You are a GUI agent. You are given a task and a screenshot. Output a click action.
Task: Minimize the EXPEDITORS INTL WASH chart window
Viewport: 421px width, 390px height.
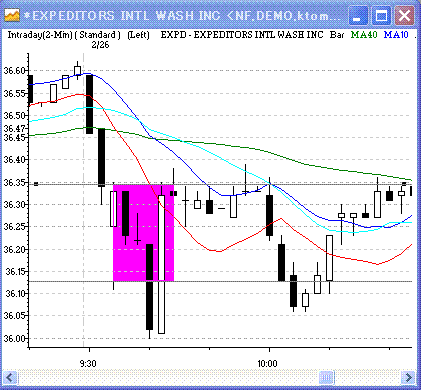coord(358,16)
